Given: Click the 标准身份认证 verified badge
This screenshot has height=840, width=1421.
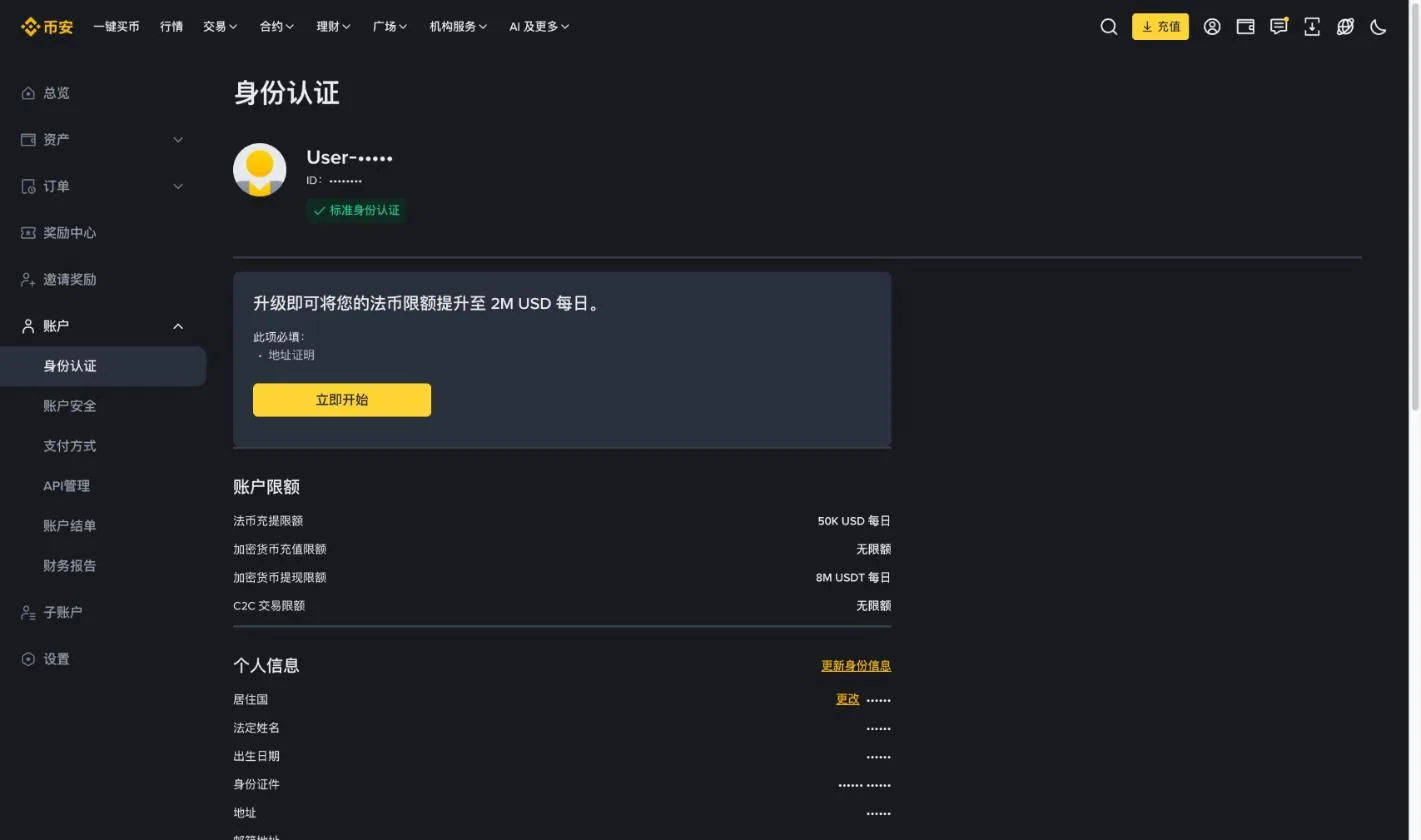Looking at the screenshot, I should (356, 210).
